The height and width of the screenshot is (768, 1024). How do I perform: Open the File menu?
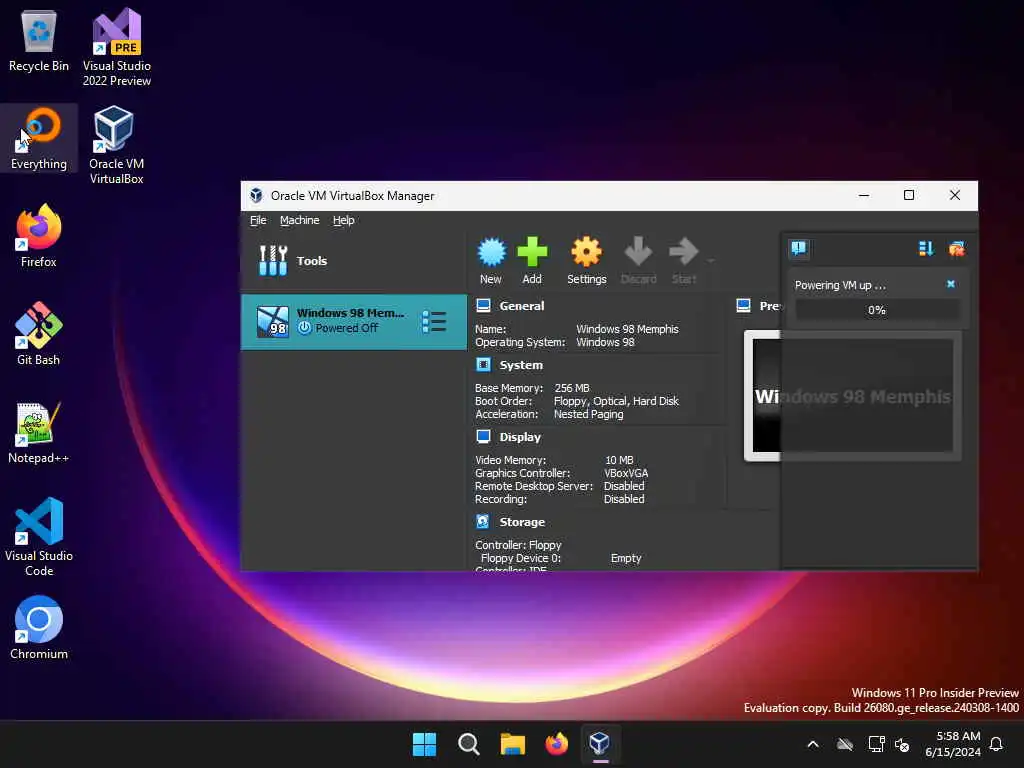tap(258, 220)
